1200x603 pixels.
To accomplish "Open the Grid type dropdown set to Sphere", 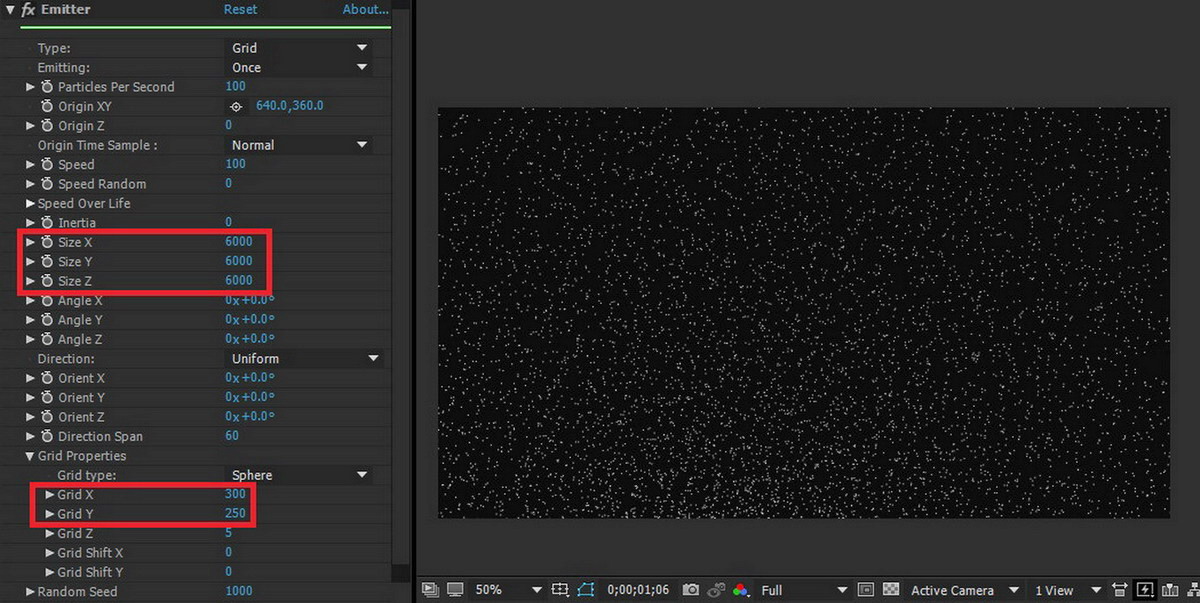I will pyautogui.click(x=299, y=476).
